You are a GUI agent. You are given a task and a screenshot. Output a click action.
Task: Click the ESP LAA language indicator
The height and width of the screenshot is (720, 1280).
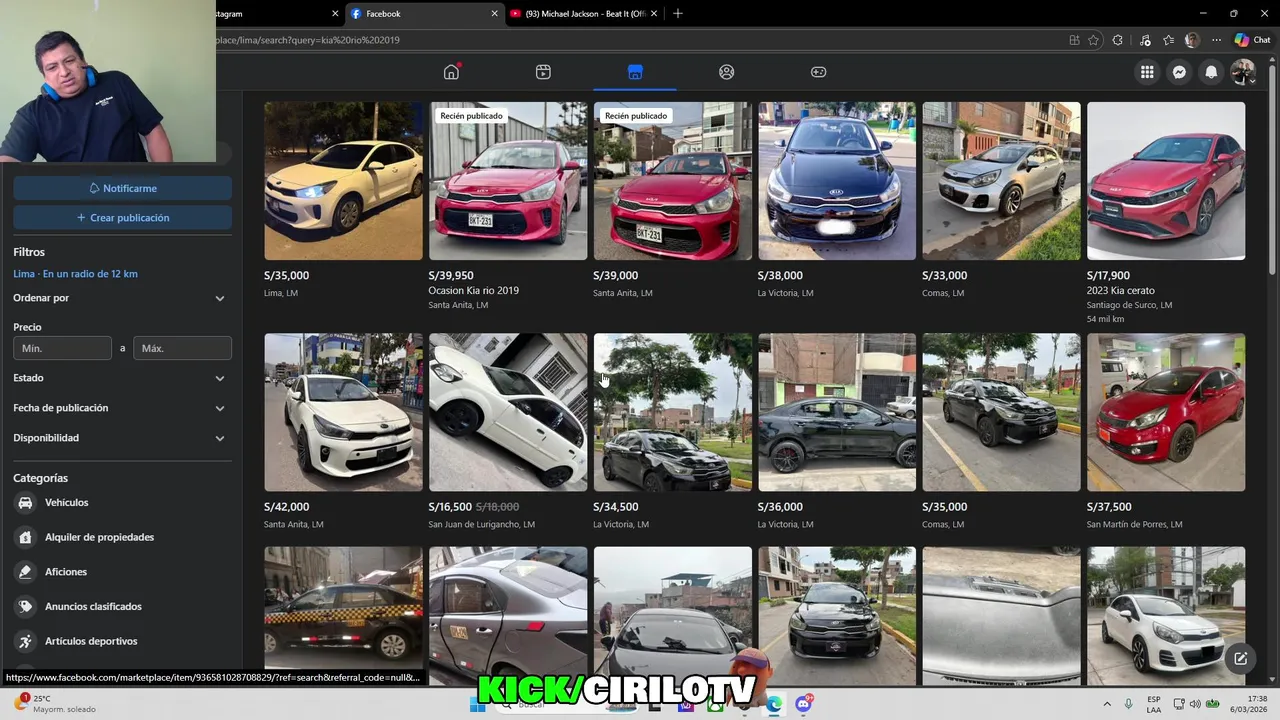(x=1154, y=704)
